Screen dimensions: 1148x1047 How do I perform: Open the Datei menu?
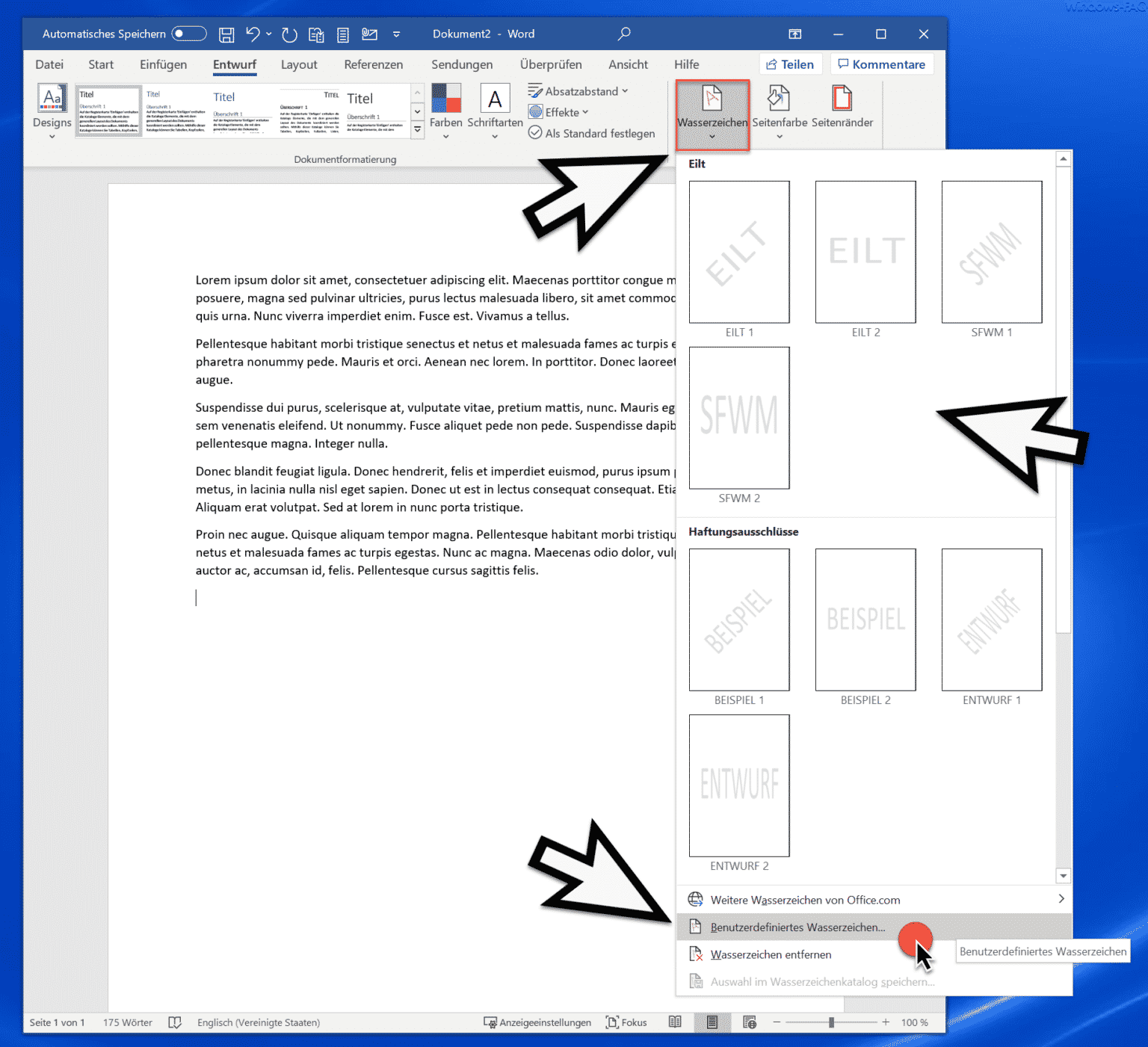click(x=49, y=64)
